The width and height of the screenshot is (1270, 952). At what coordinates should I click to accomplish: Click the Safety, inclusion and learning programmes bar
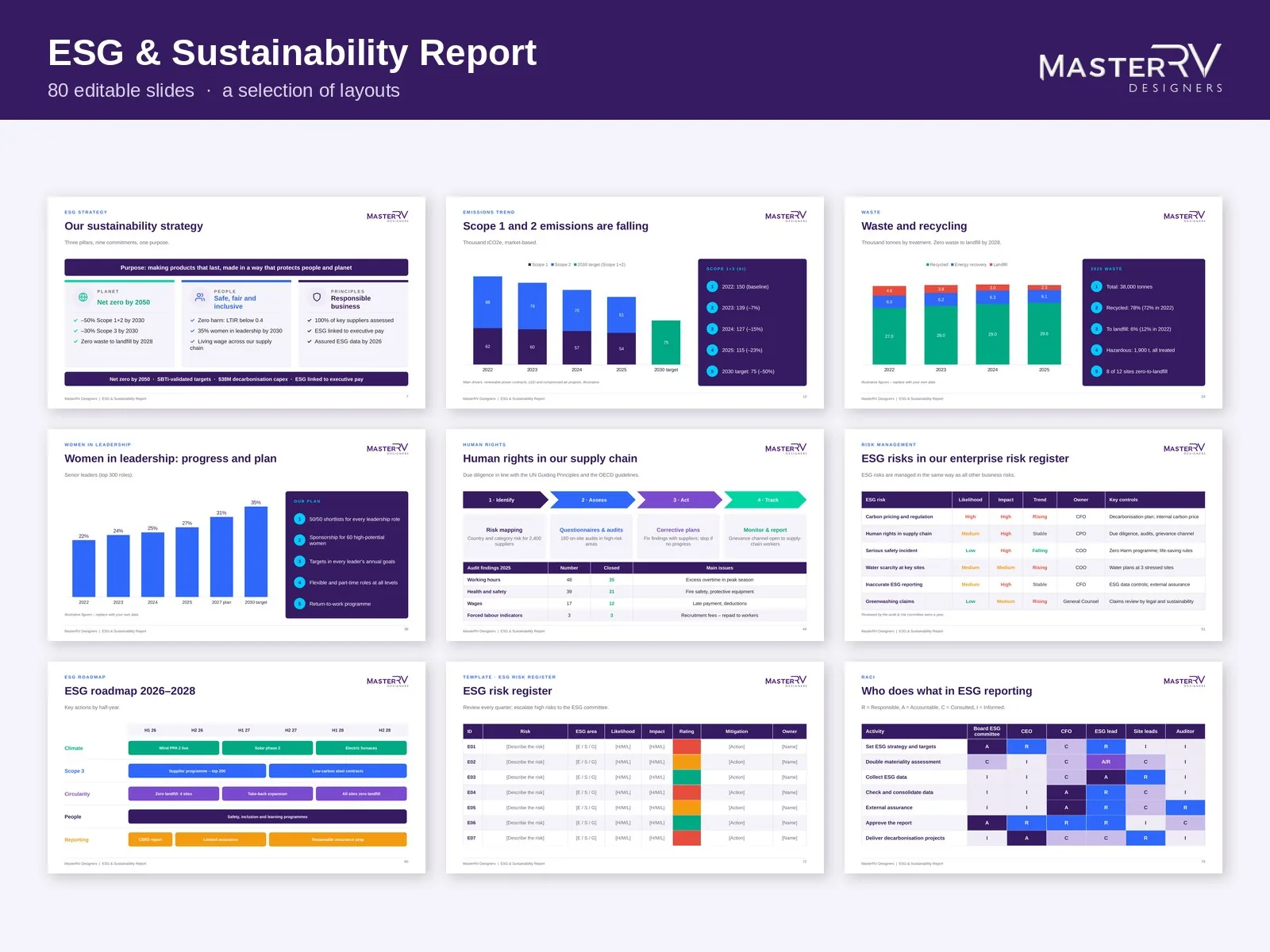coord(267,816)
